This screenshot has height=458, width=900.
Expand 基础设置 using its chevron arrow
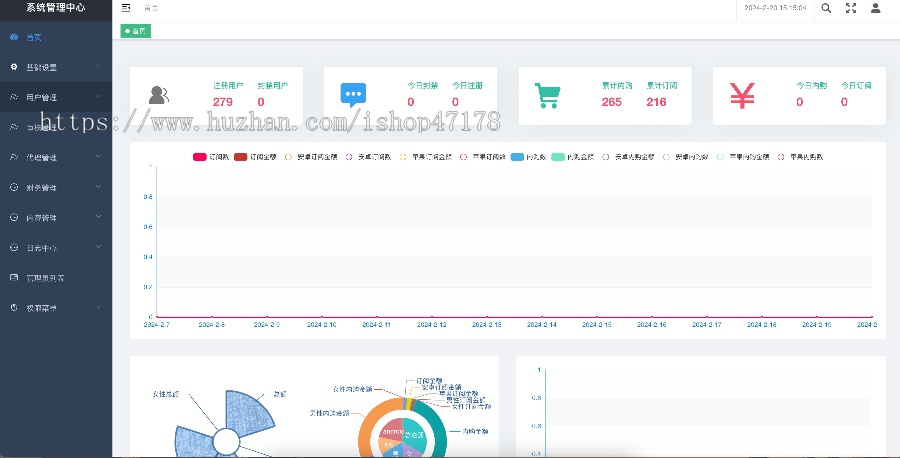coord(98,67)
